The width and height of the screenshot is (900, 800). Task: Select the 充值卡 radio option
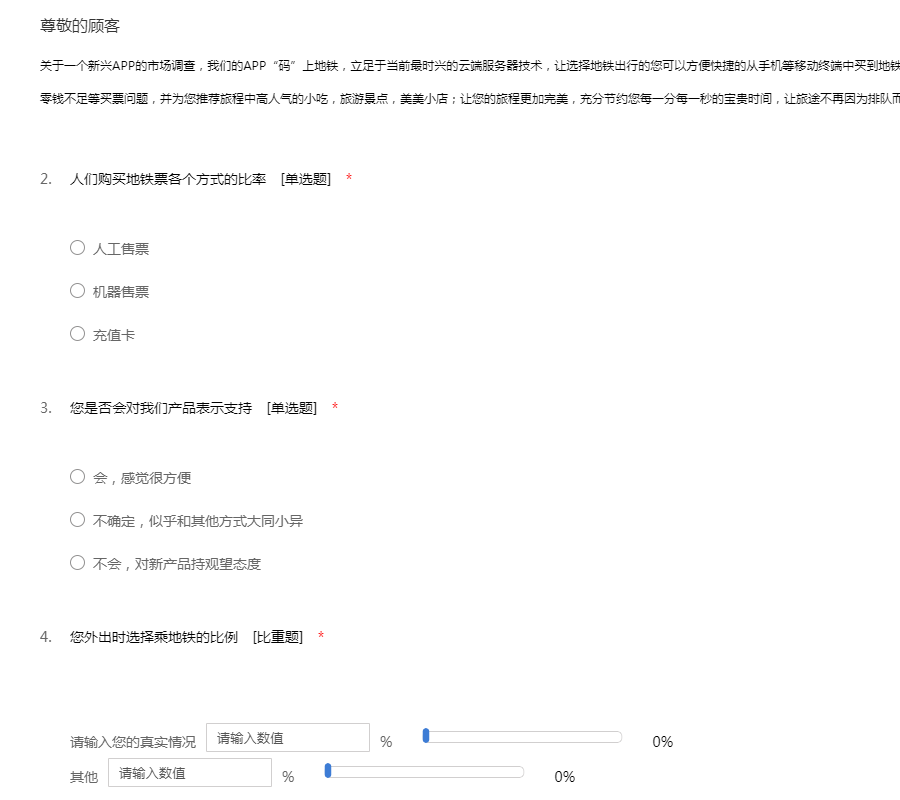tap(78, 334)
